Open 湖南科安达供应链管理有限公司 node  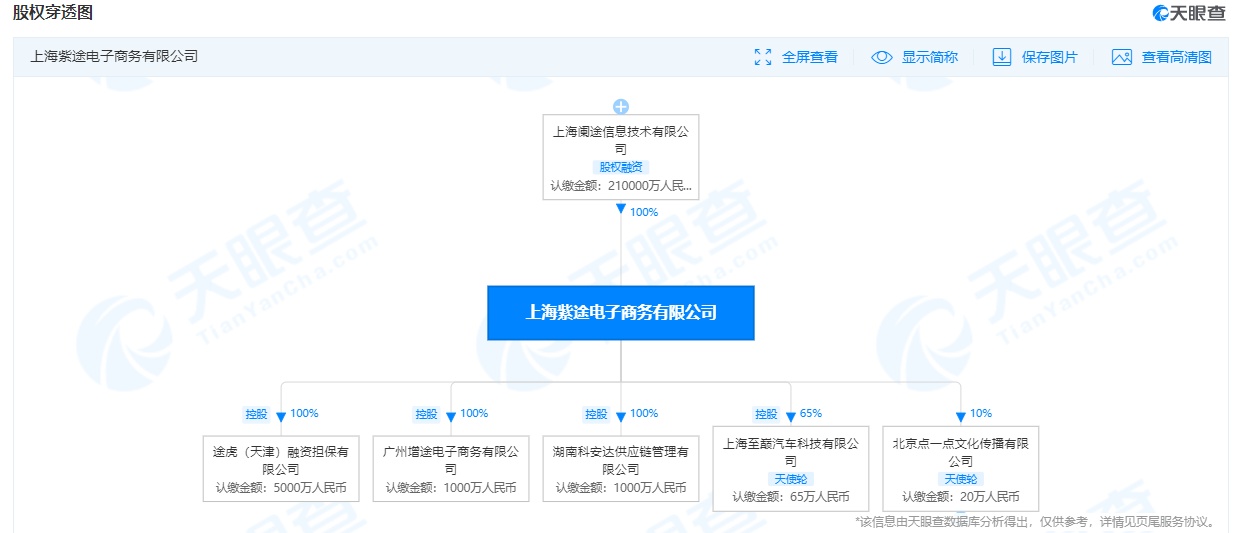point(621,468)
